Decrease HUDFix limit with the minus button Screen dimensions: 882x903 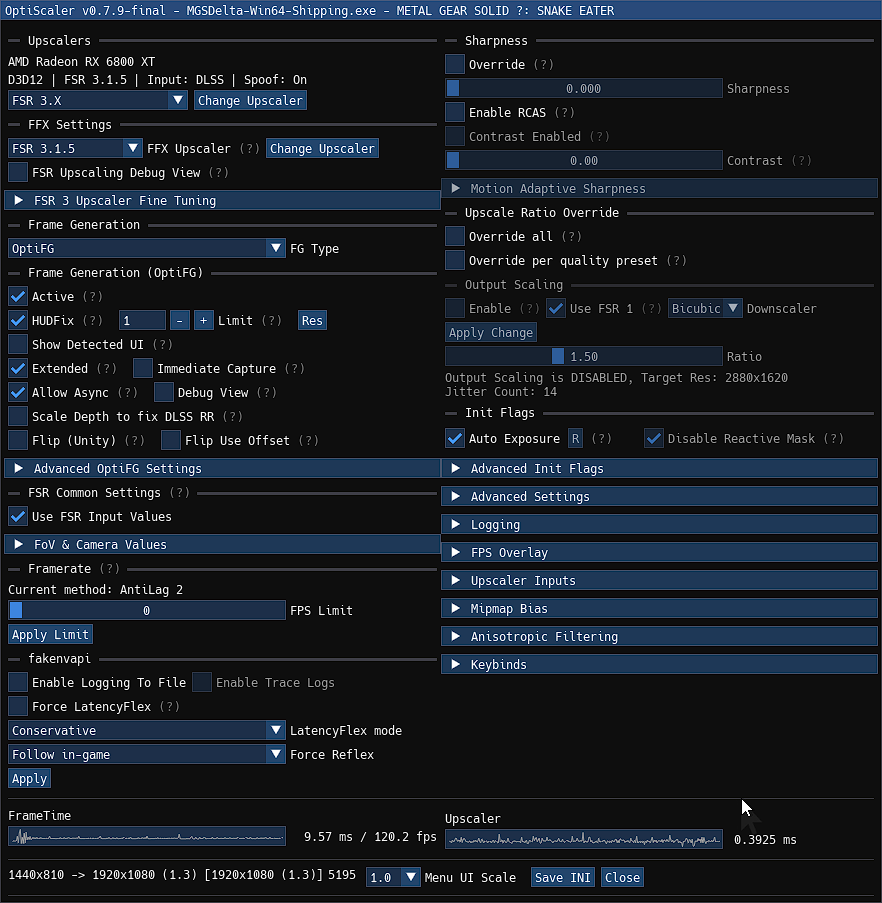point(180,320)
